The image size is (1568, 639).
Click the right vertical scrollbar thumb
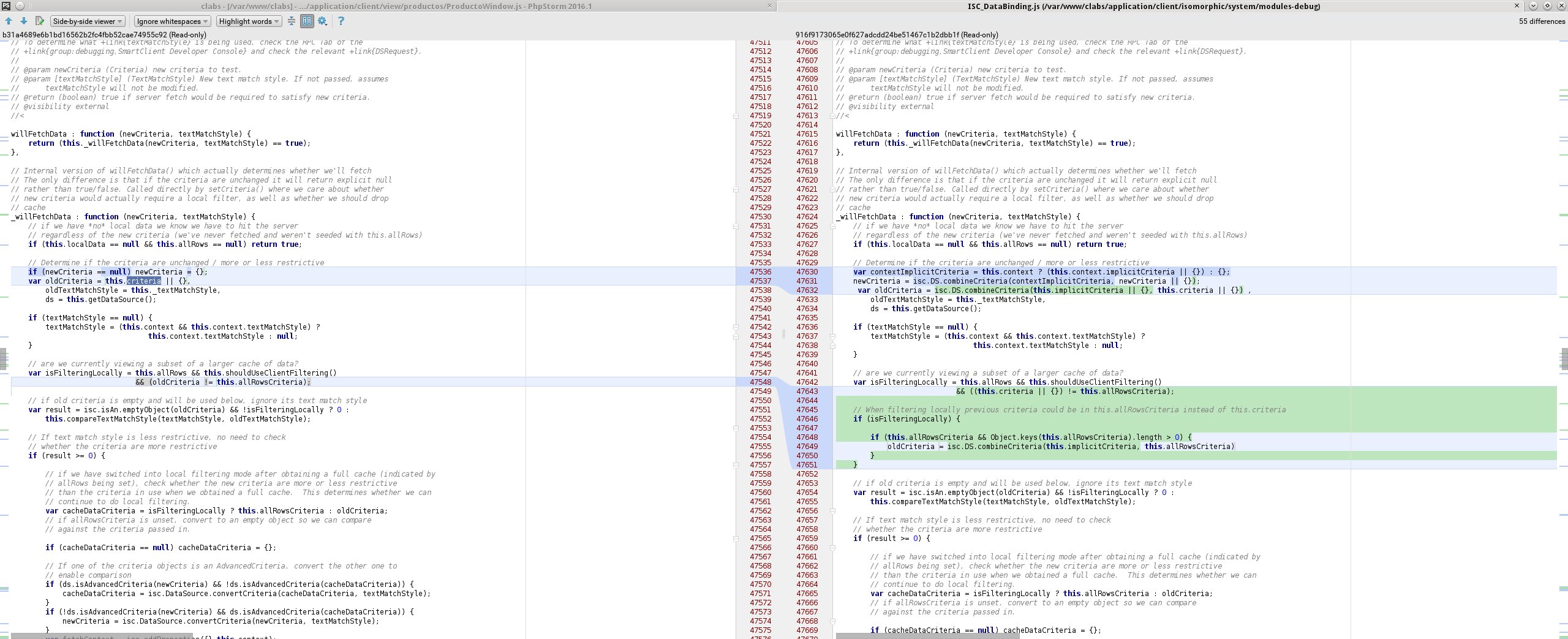(1564, 359)
